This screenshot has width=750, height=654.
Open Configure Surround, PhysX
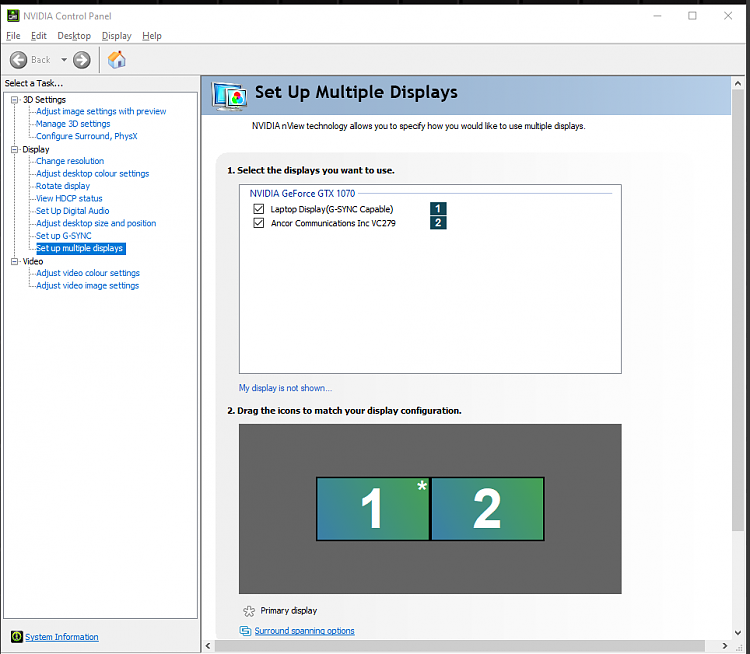87,136
